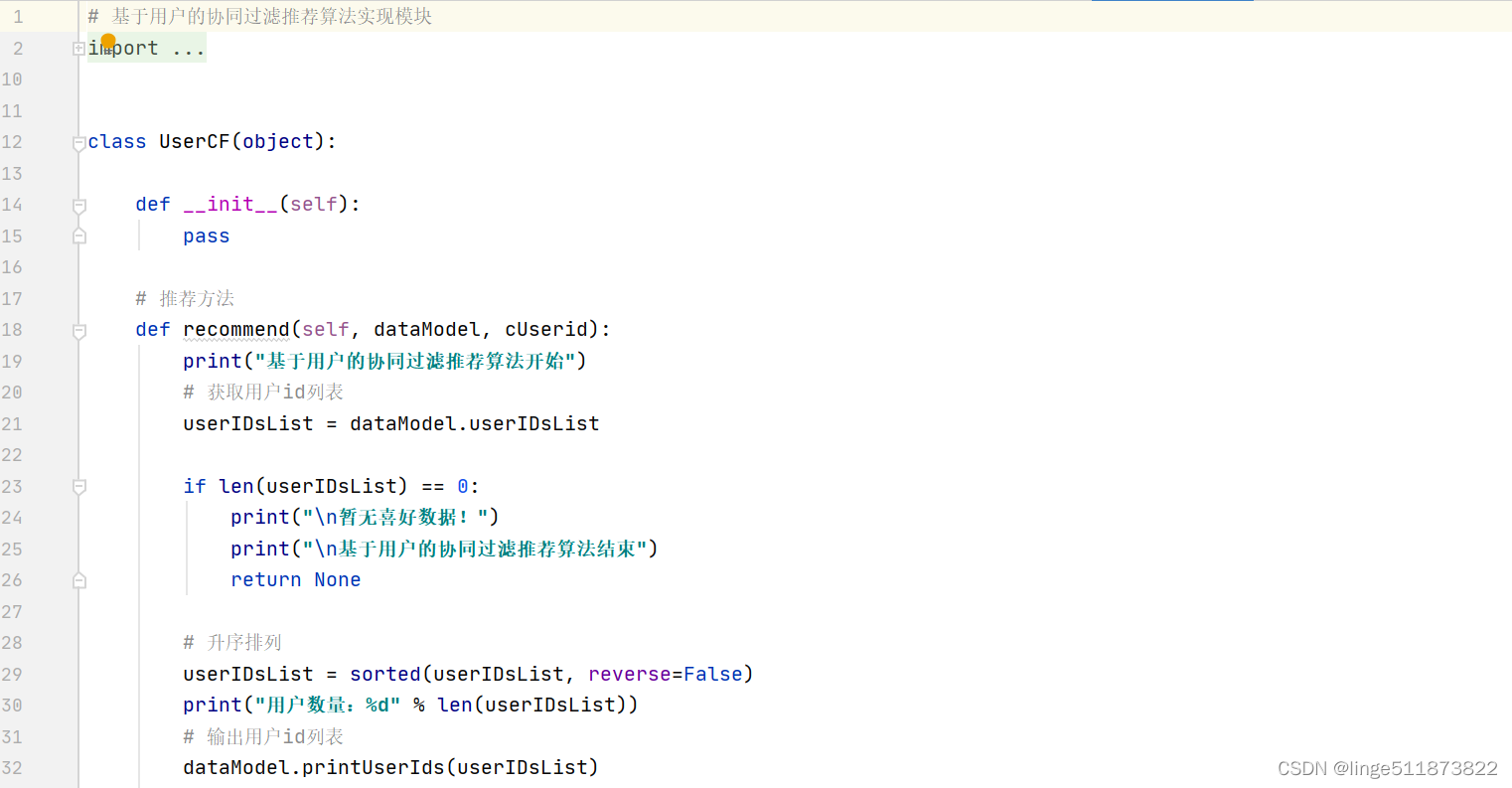Click the comment '# 升序排列'
Image resolution: width=1512 pixels, height=788 pixels.
click(x=232, y=643)
